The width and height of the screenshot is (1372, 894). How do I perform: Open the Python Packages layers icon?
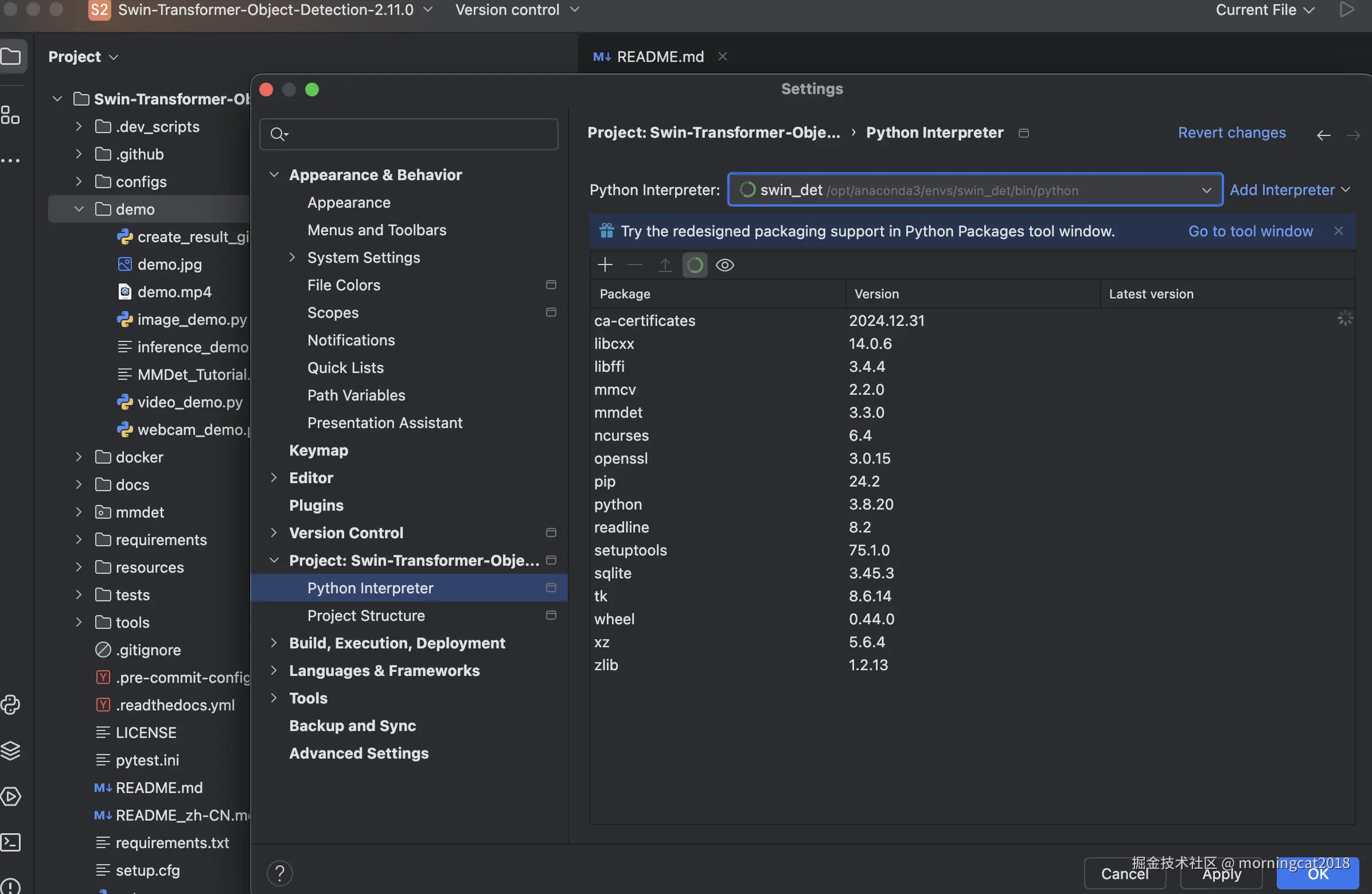[x=11, y=750]
